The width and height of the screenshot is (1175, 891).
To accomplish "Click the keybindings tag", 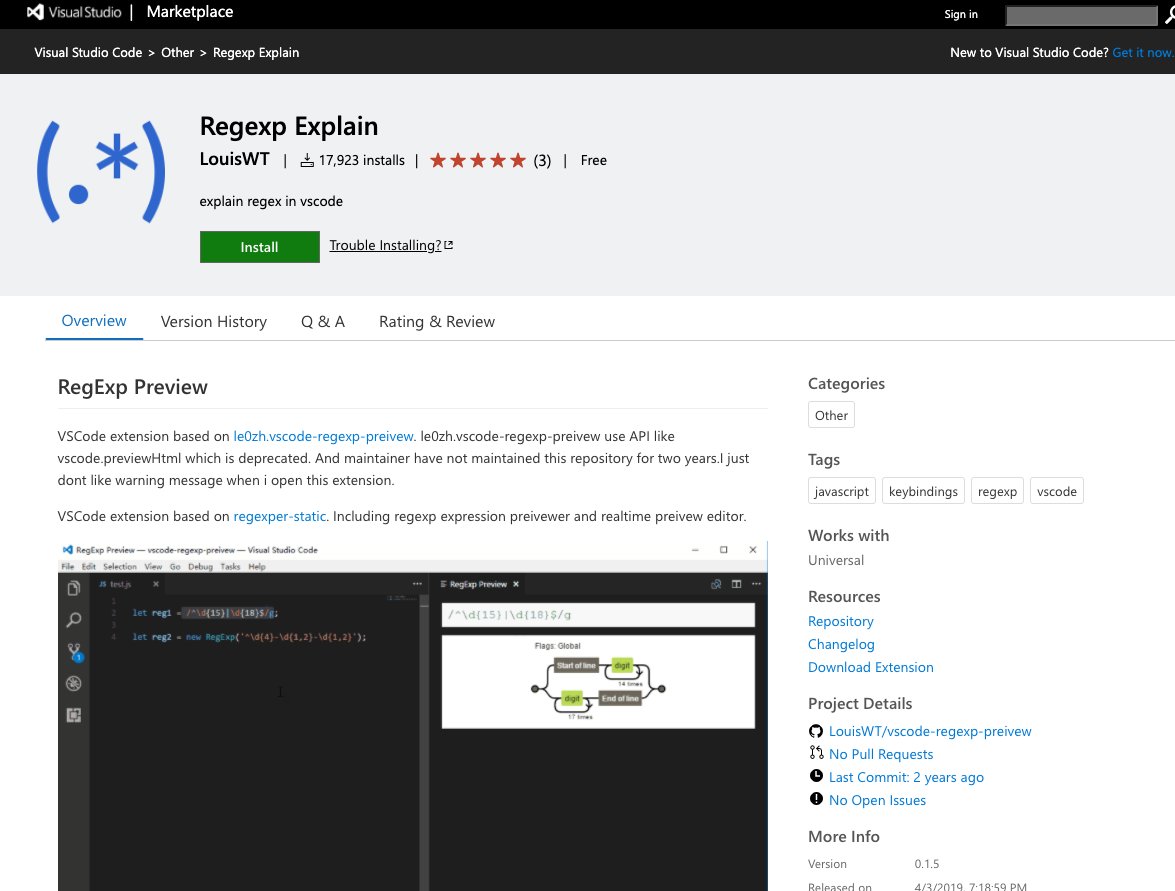I will tap(922, 491).
